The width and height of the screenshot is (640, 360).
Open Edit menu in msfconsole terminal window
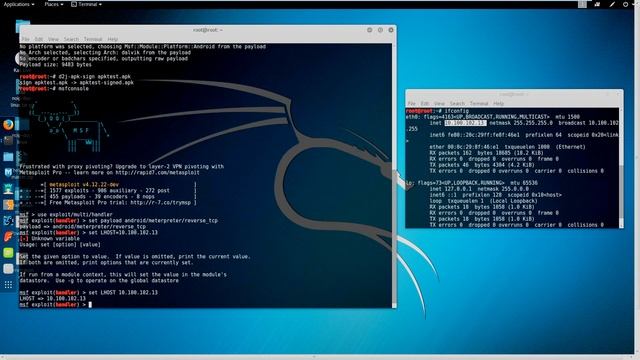39,39
